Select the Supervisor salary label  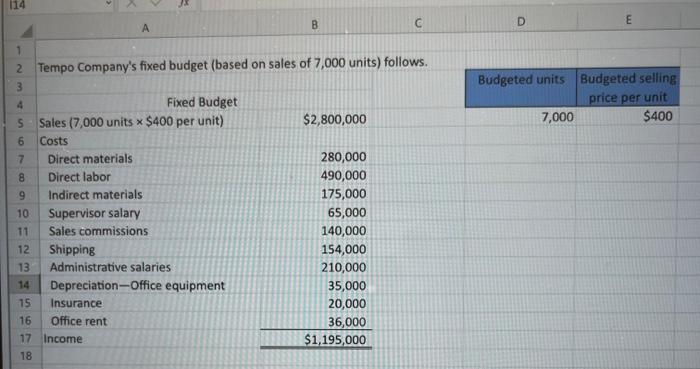(94, 213)
